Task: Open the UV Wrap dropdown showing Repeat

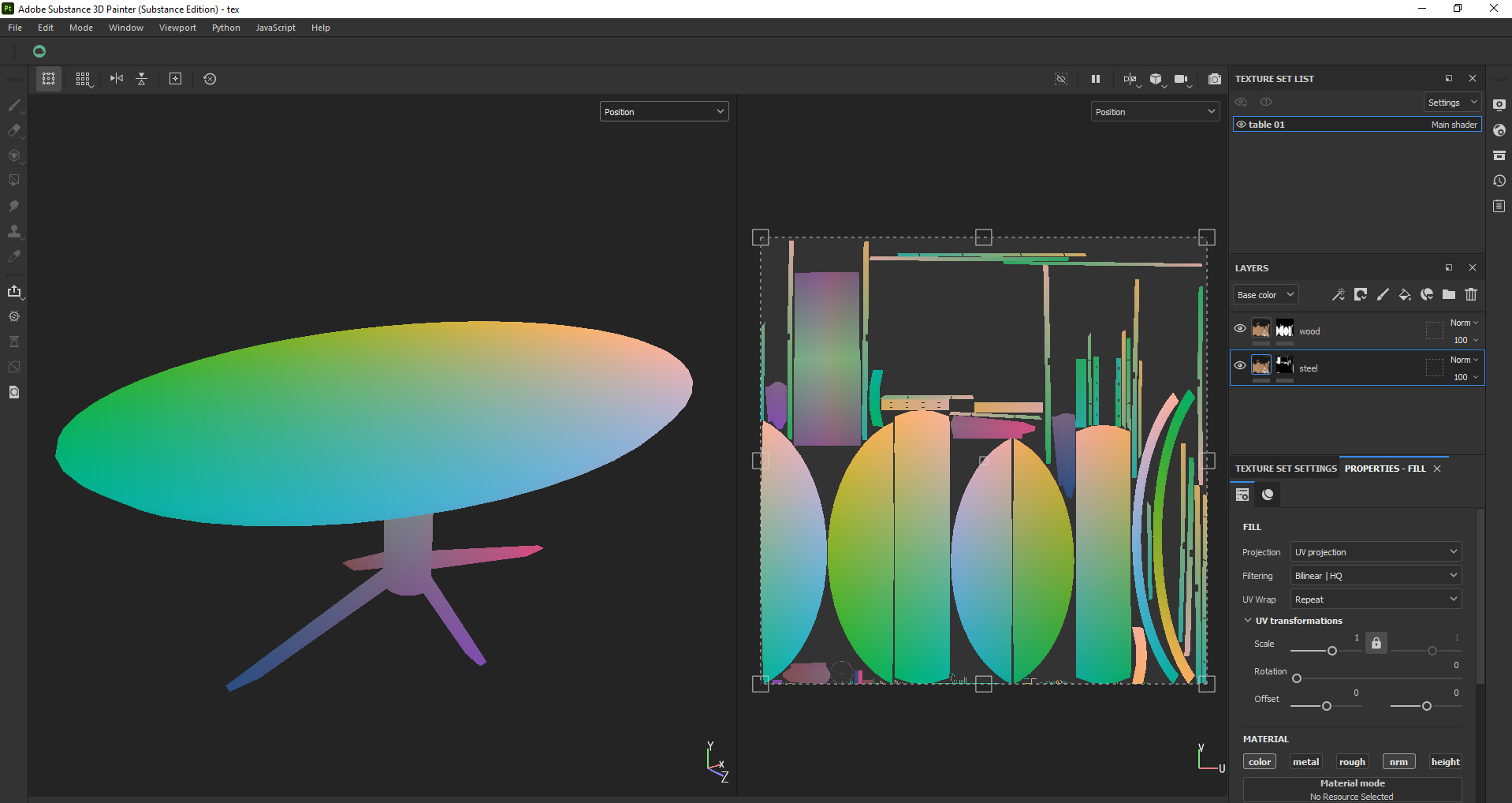Action: coord(1376,599)
